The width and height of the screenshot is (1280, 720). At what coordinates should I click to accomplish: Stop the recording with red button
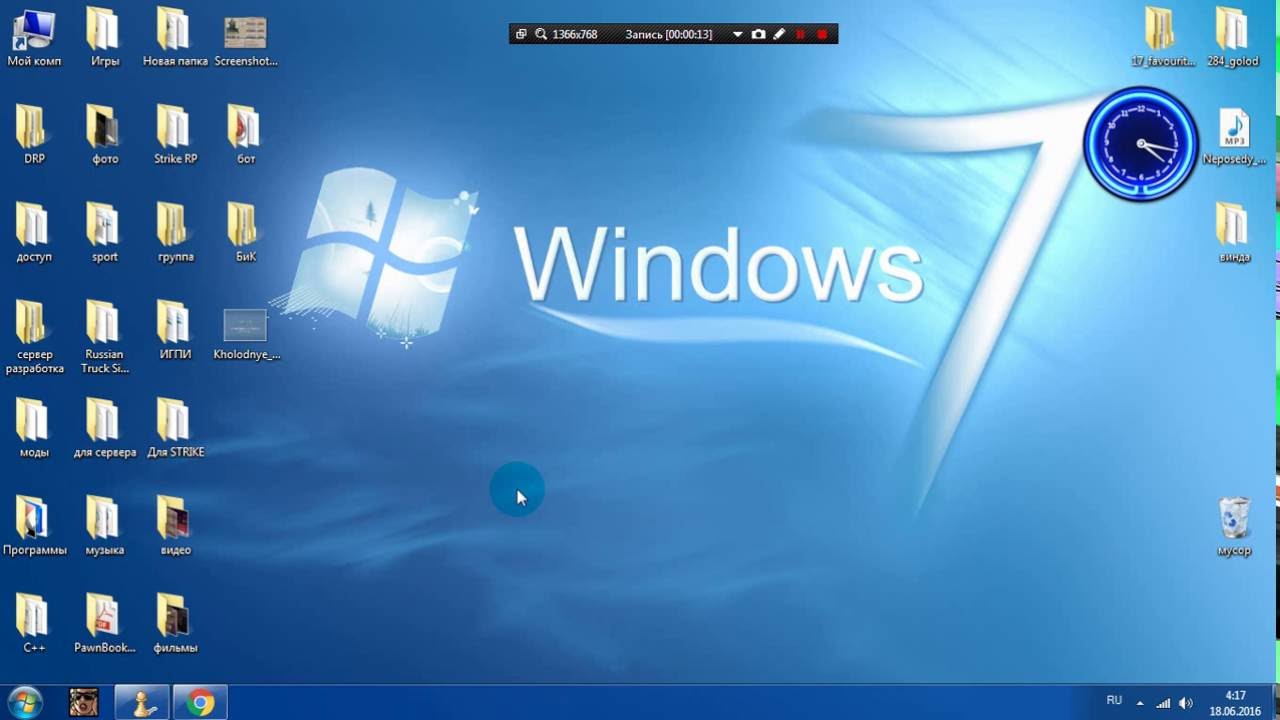tap(822, 34)
